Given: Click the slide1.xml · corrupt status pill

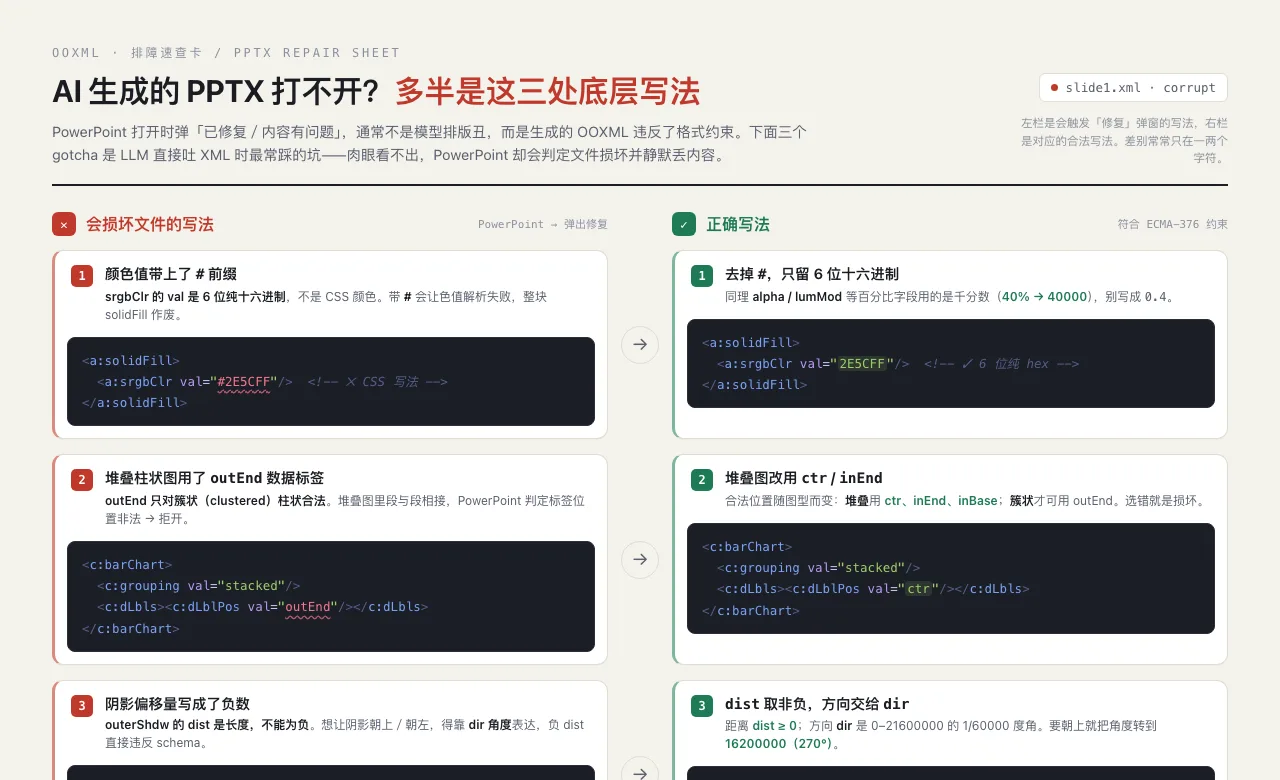Looking at the screenshot, I should 1133,87.
